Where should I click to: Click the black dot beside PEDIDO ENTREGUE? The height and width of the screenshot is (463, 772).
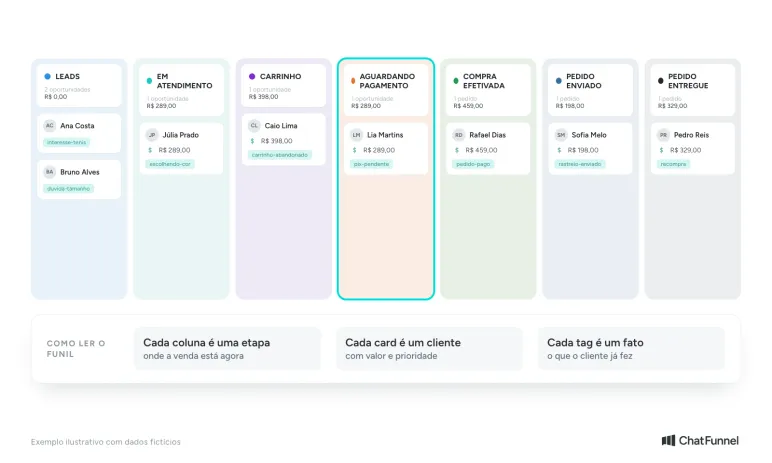pyautogui.click(x=661, y=81)
